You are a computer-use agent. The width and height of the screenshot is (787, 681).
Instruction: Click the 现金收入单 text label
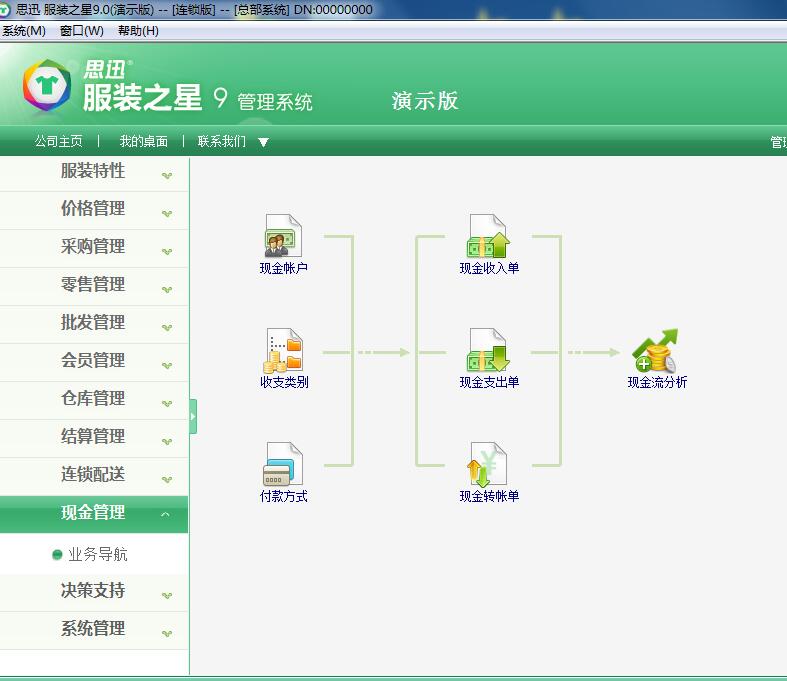pyautogui.click(x=489, y=268)
